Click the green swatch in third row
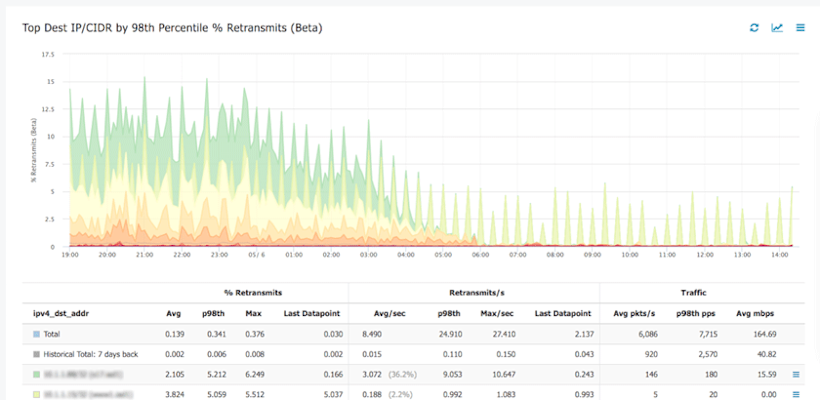Viewport: 820px width, 400px height. (x=36, y=374)
